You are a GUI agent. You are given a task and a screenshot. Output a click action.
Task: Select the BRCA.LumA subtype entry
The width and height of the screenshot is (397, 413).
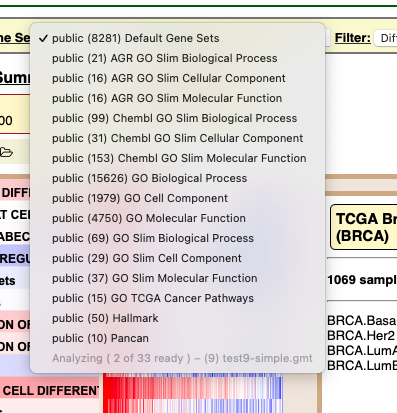(362, 351)
